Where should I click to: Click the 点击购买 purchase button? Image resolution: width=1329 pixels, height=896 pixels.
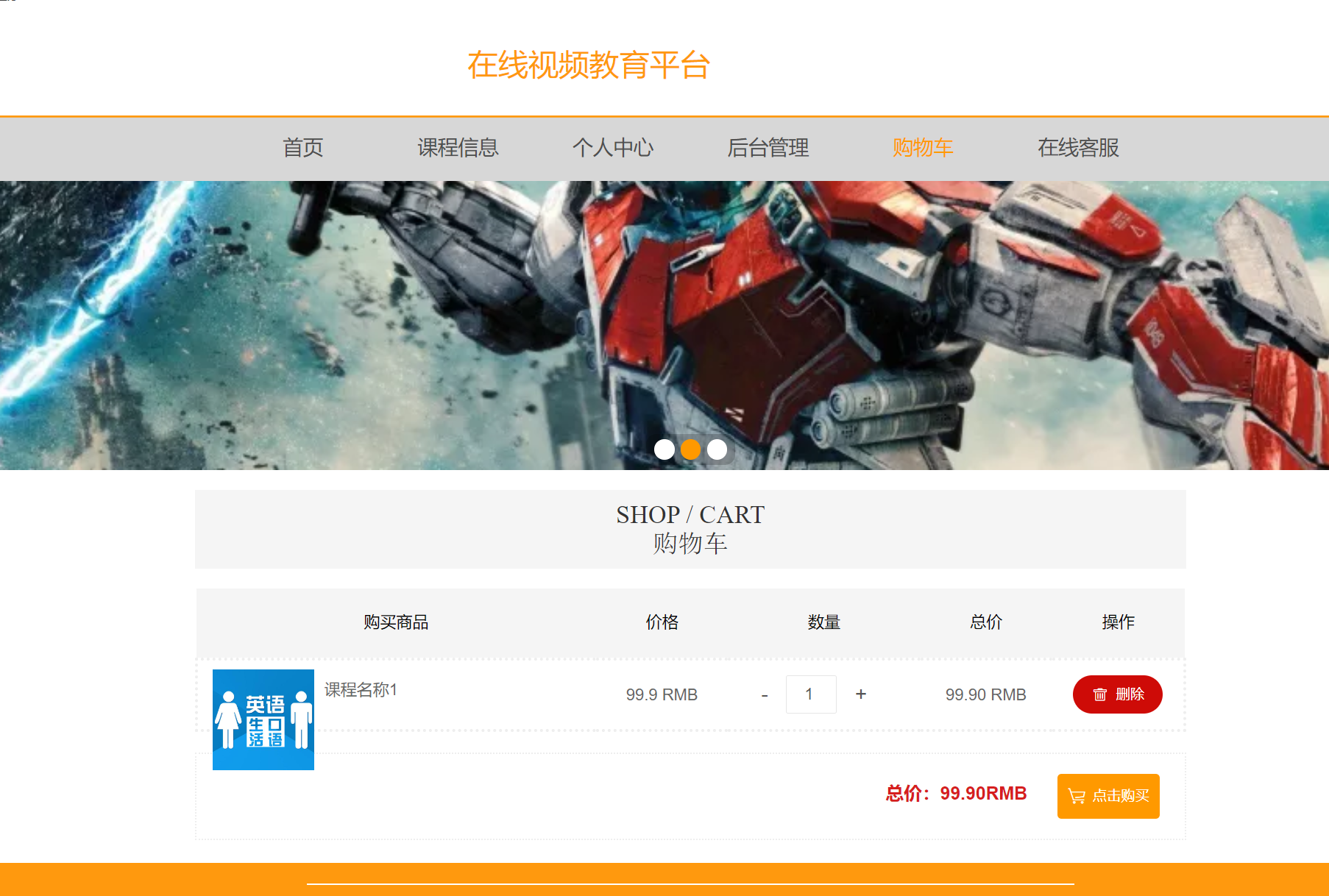[x=1108, y=796]
